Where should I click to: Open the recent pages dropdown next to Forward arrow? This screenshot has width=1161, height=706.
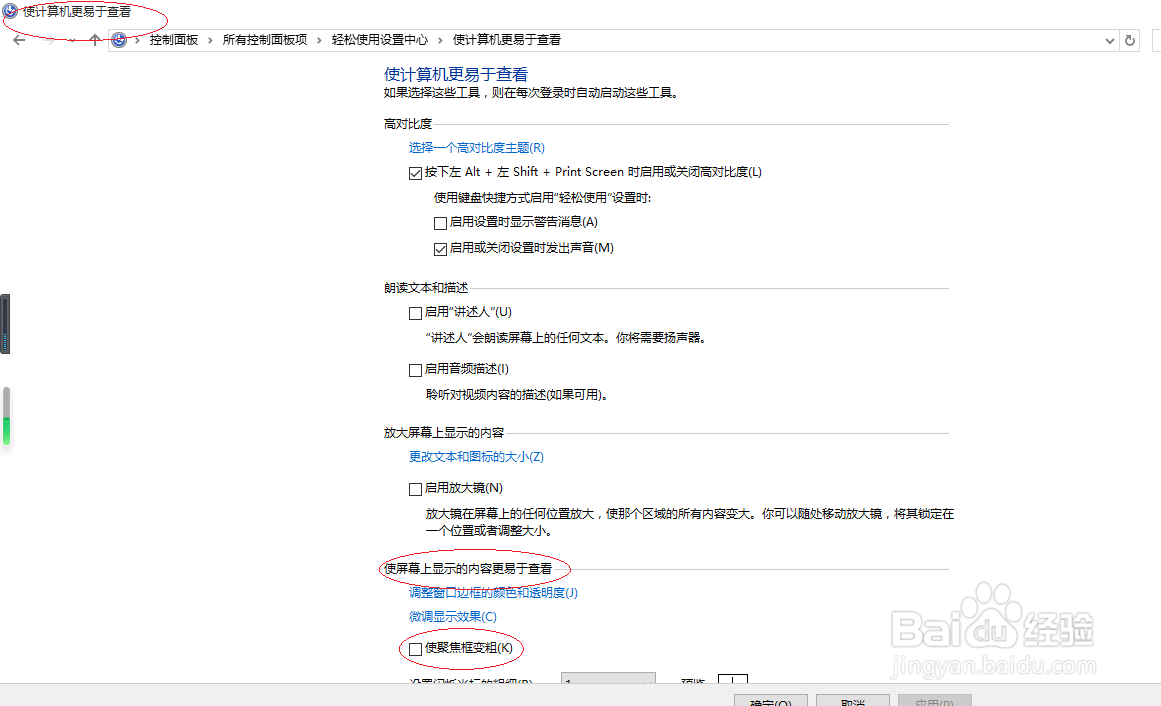tap(70, 40)
